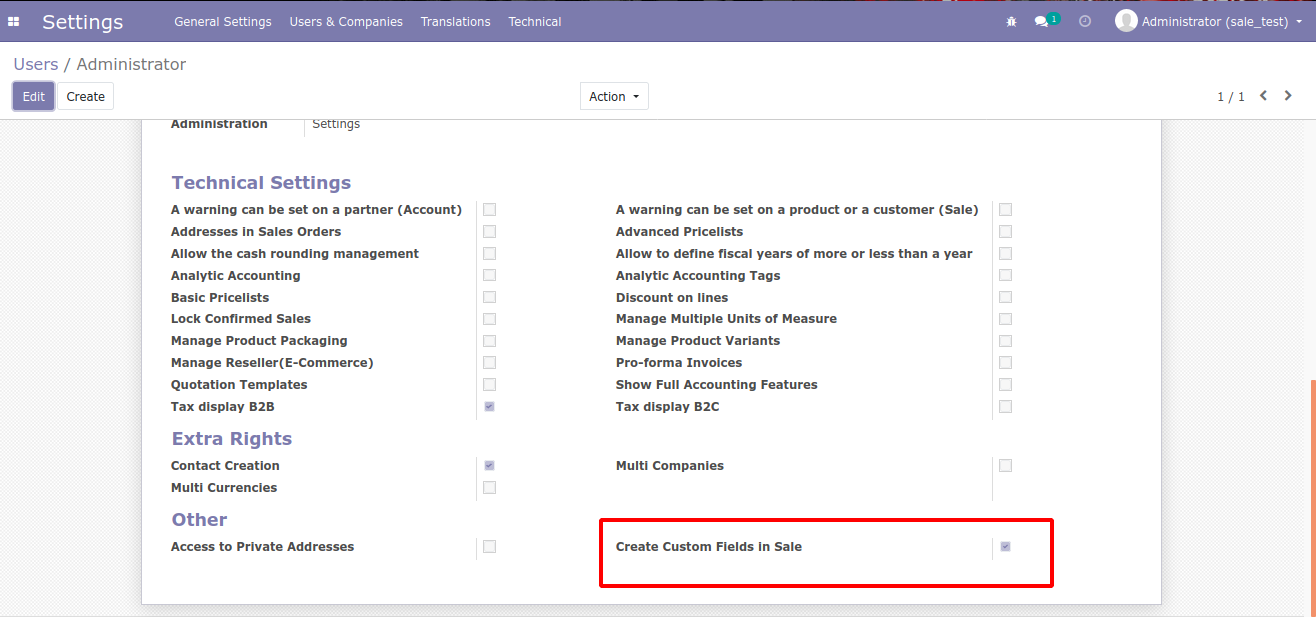
Task: Navigate to Users breadcrumb link
Action: [x=35, y=64]
